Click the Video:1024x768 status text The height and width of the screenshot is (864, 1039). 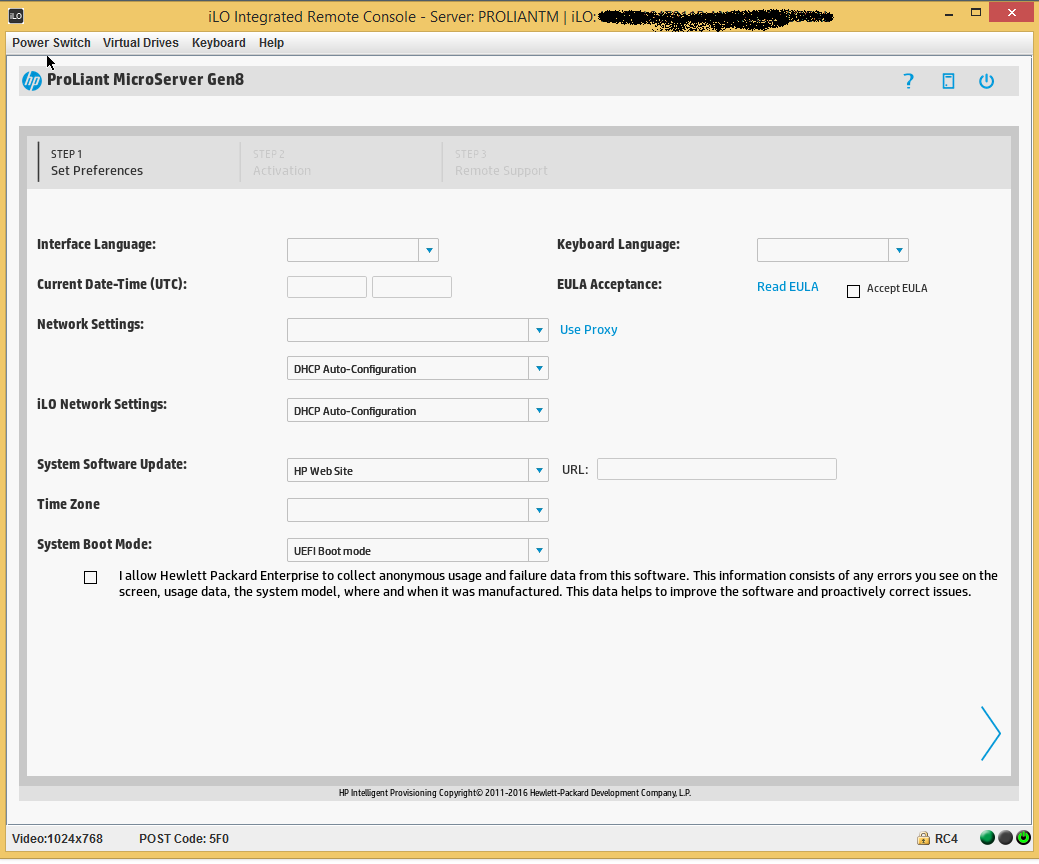(57, 839)
